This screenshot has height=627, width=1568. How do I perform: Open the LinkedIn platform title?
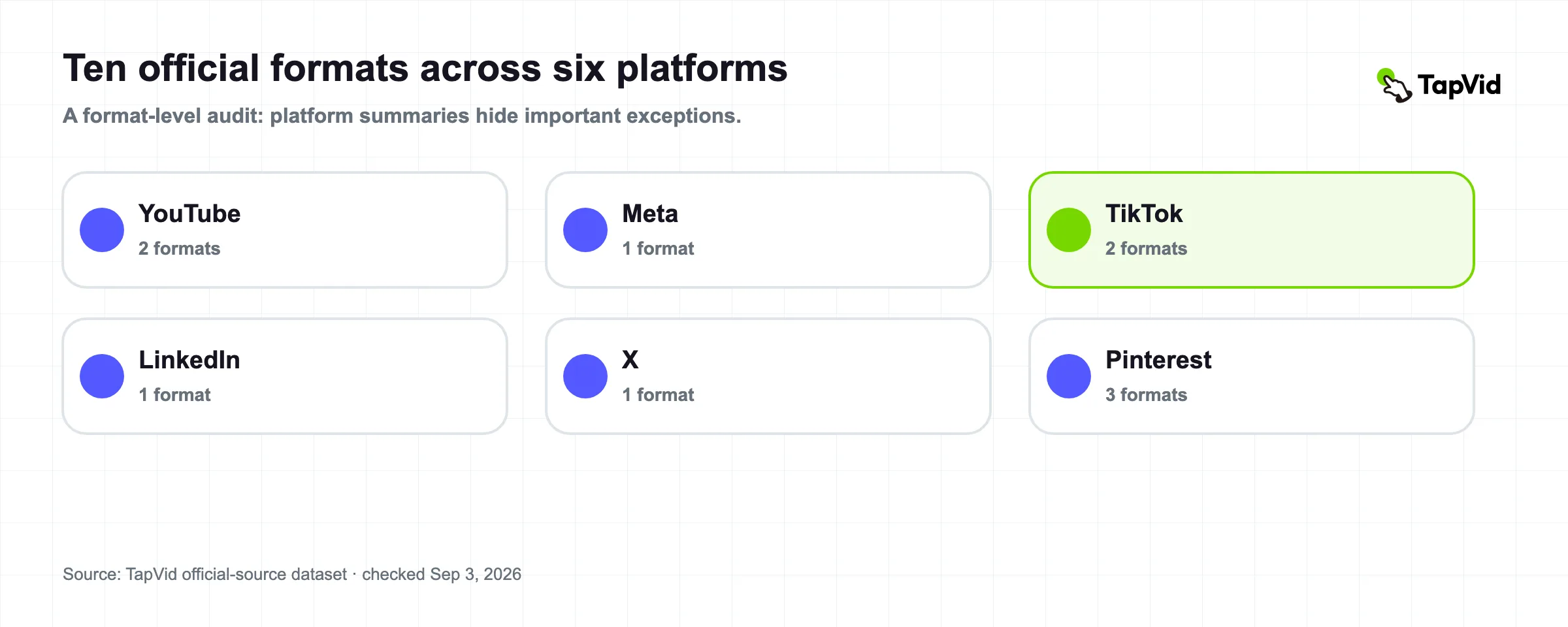tap(189, 360)
